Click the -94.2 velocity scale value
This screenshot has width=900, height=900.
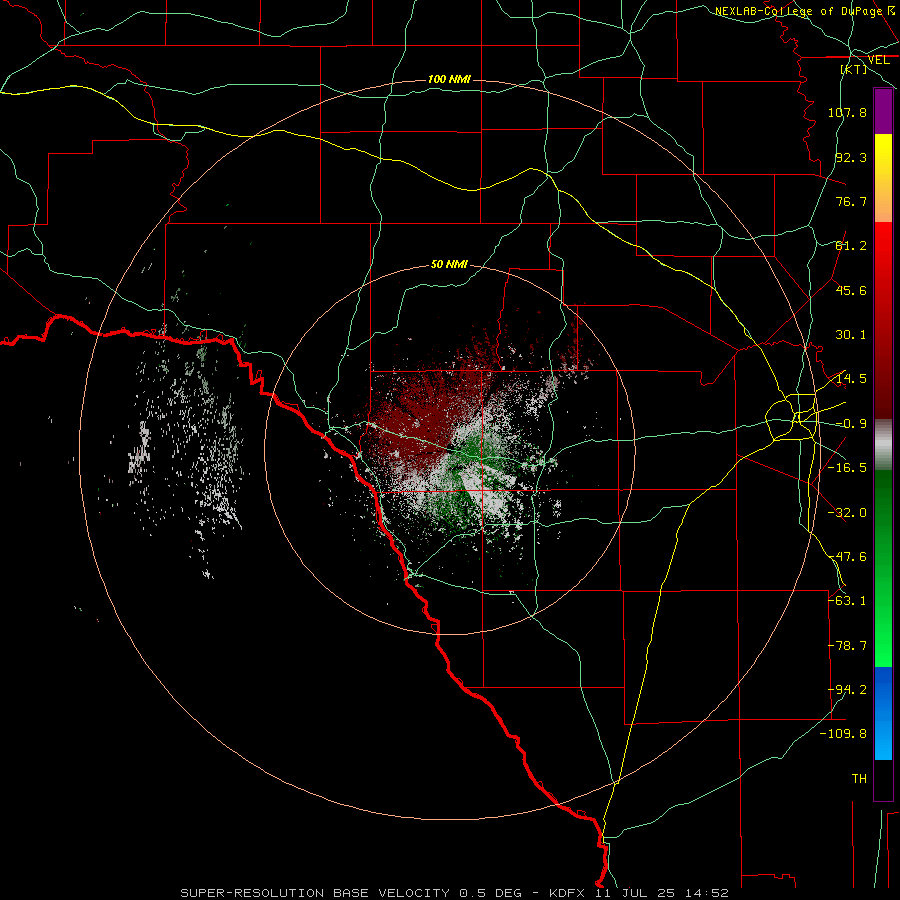(x=847, y=690)
